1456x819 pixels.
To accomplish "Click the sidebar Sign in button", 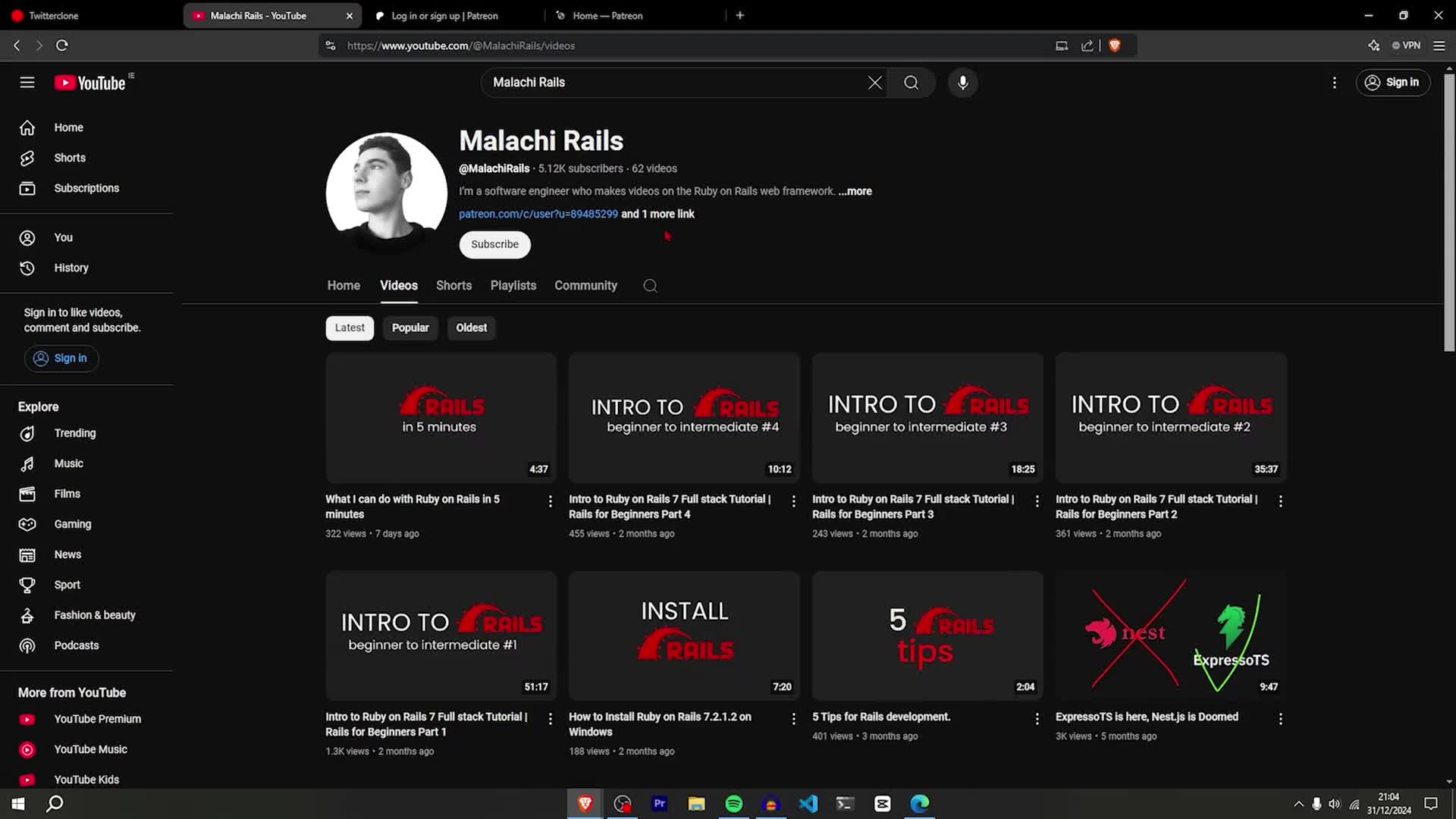I will tap(61, 358).
